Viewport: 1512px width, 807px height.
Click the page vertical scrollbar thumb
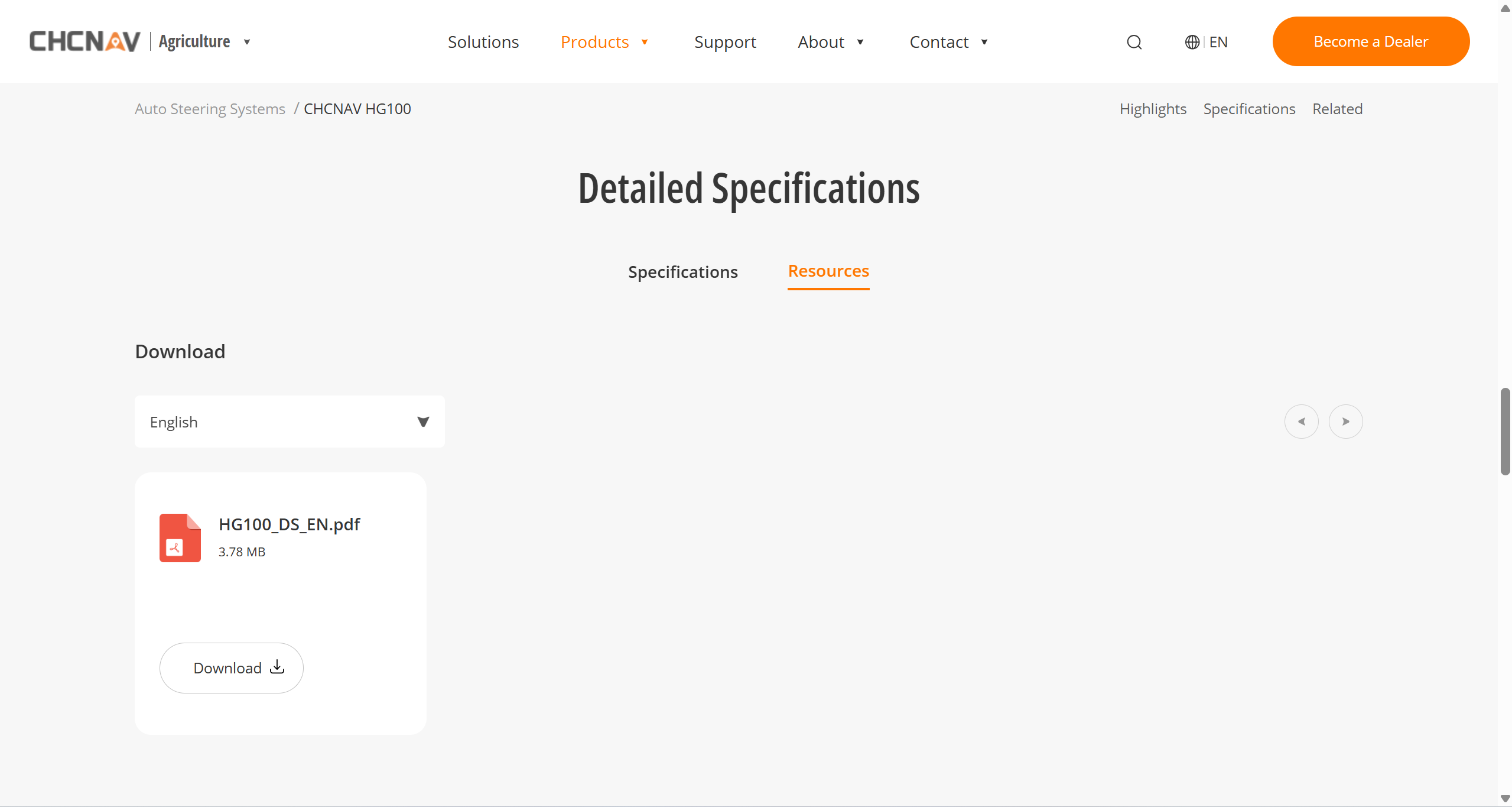pyautogui.click(x=1505, y=432)
